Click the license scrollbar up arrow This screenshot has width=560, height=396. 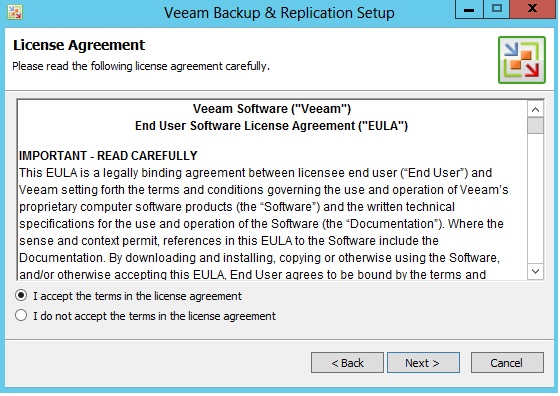pos(535,109)
